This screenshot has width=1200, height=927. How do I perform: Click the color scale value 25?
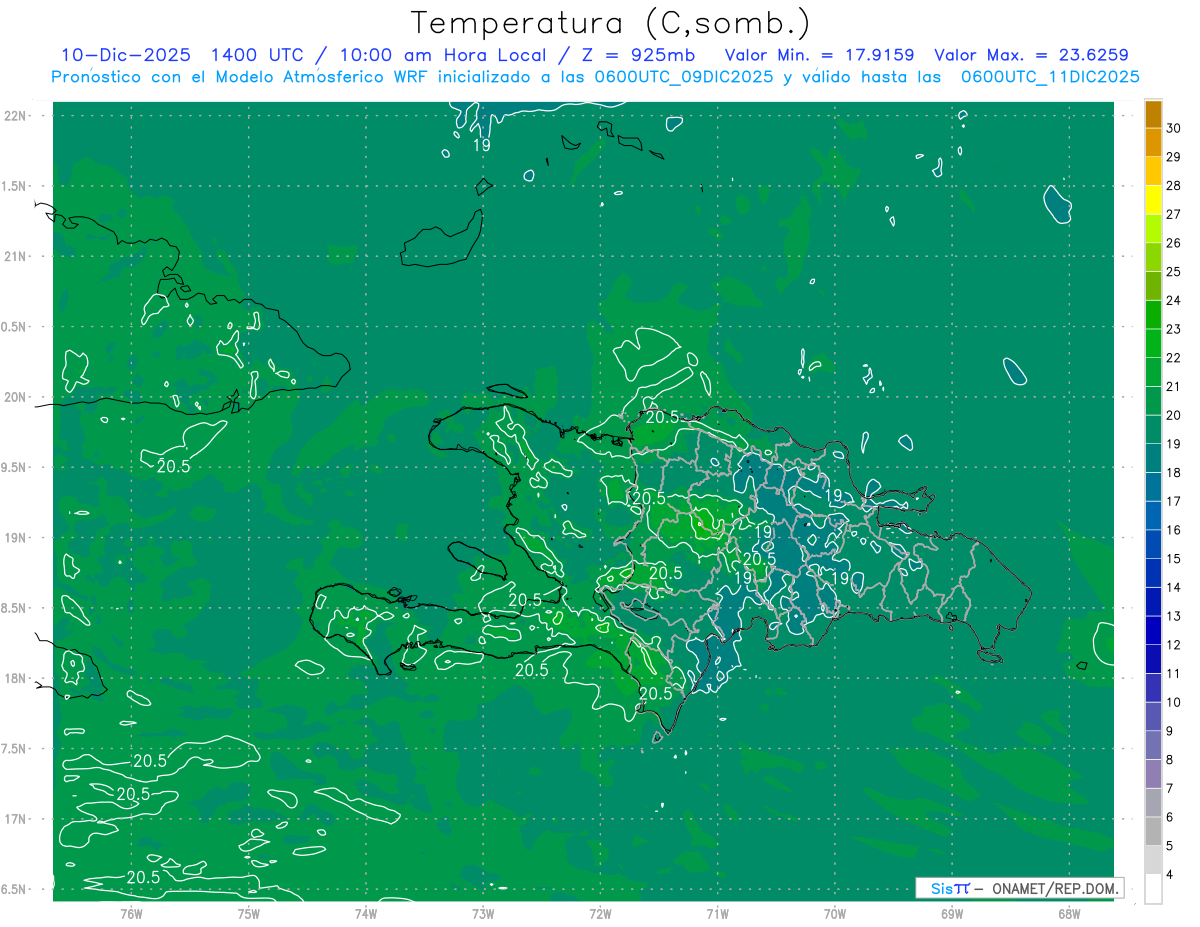(1174, 271)
